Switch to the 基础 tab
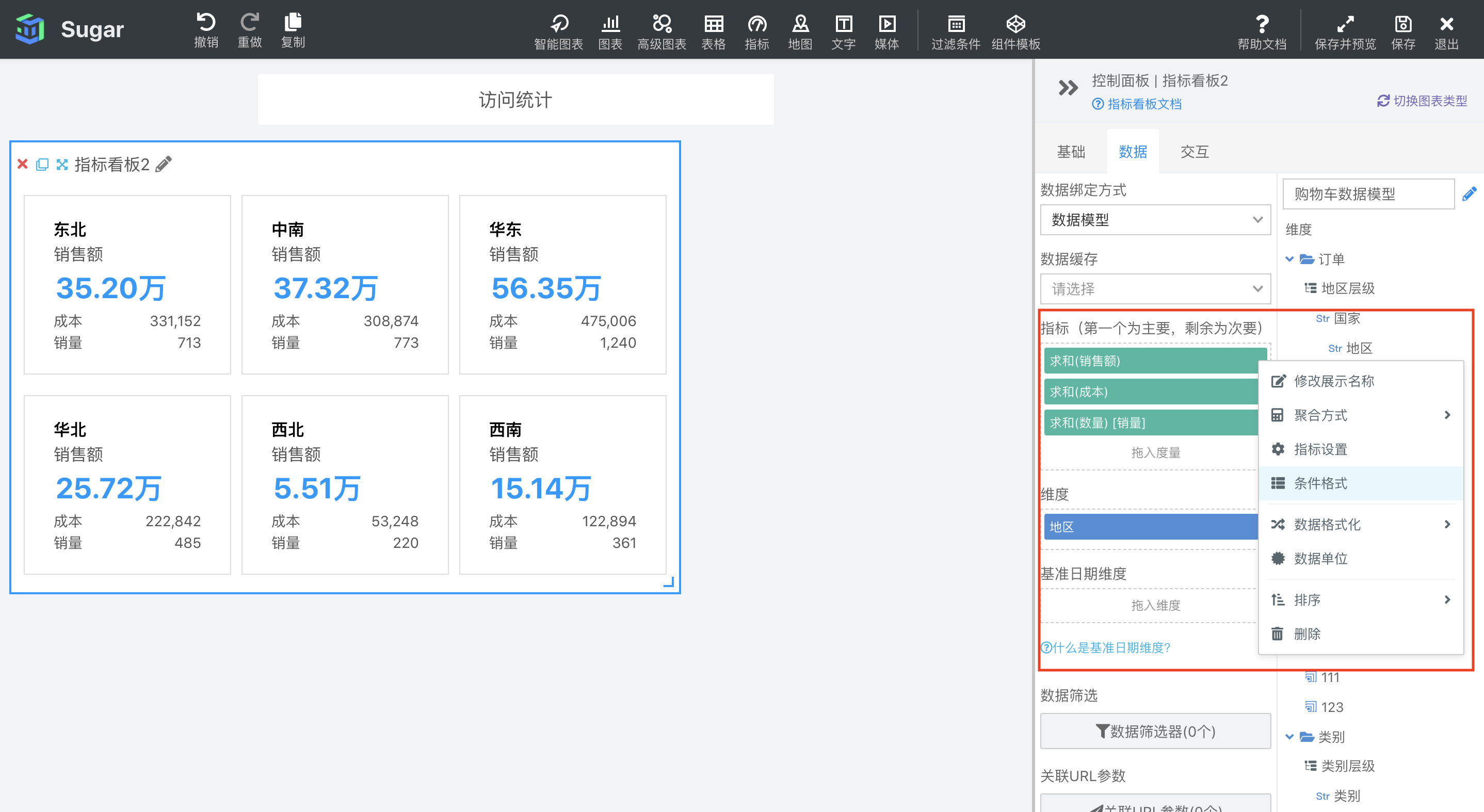 [x=1071, y=152]
